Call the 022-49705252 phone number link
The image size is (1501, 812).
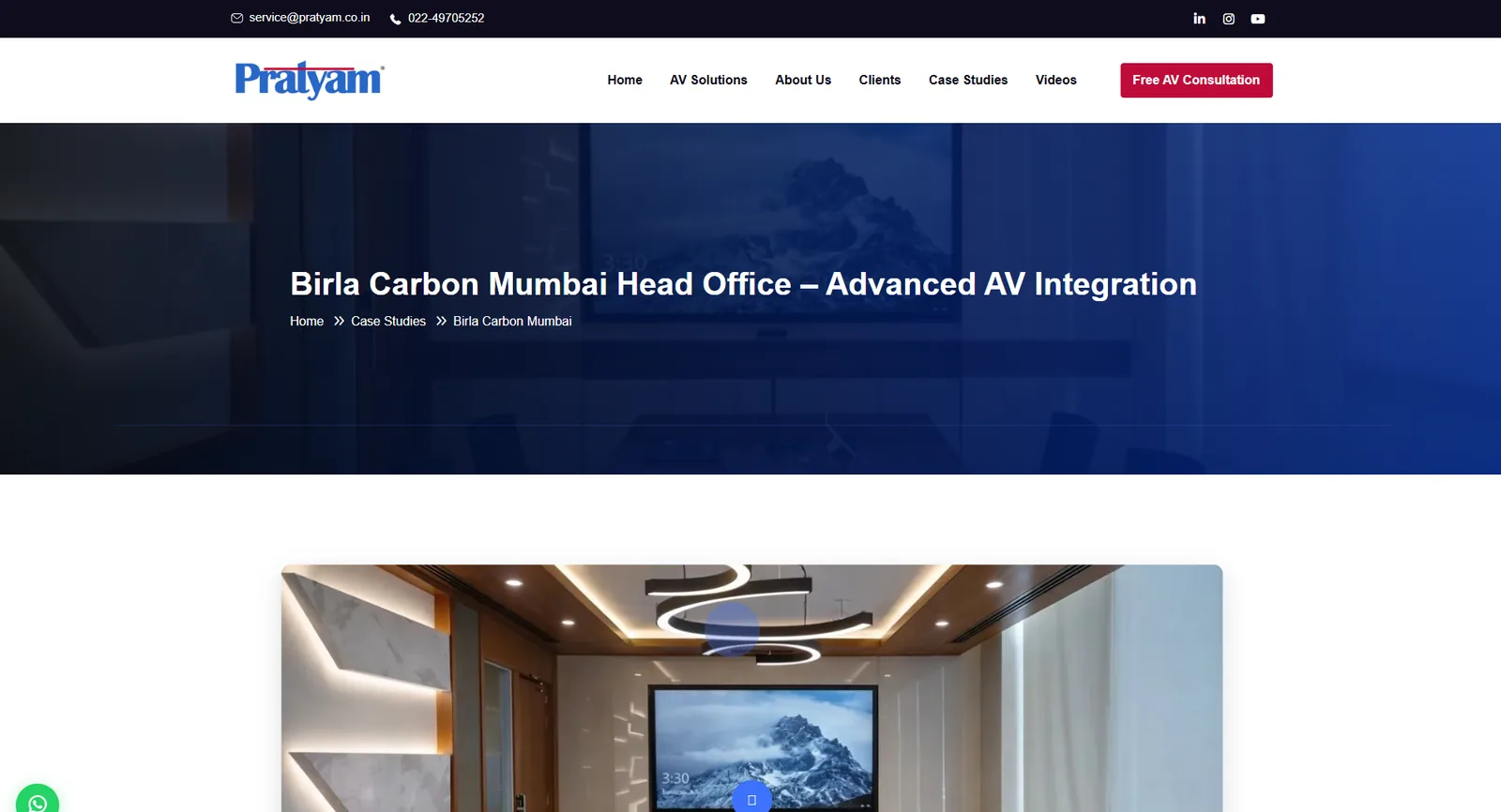point(447,18)
